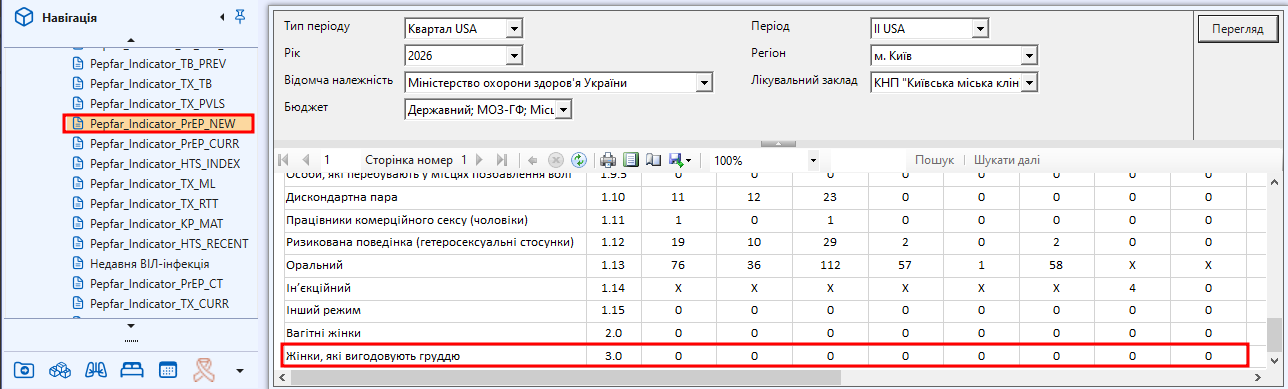
Task: Open the stacked cubes module icon
Action: click(59, 370)
